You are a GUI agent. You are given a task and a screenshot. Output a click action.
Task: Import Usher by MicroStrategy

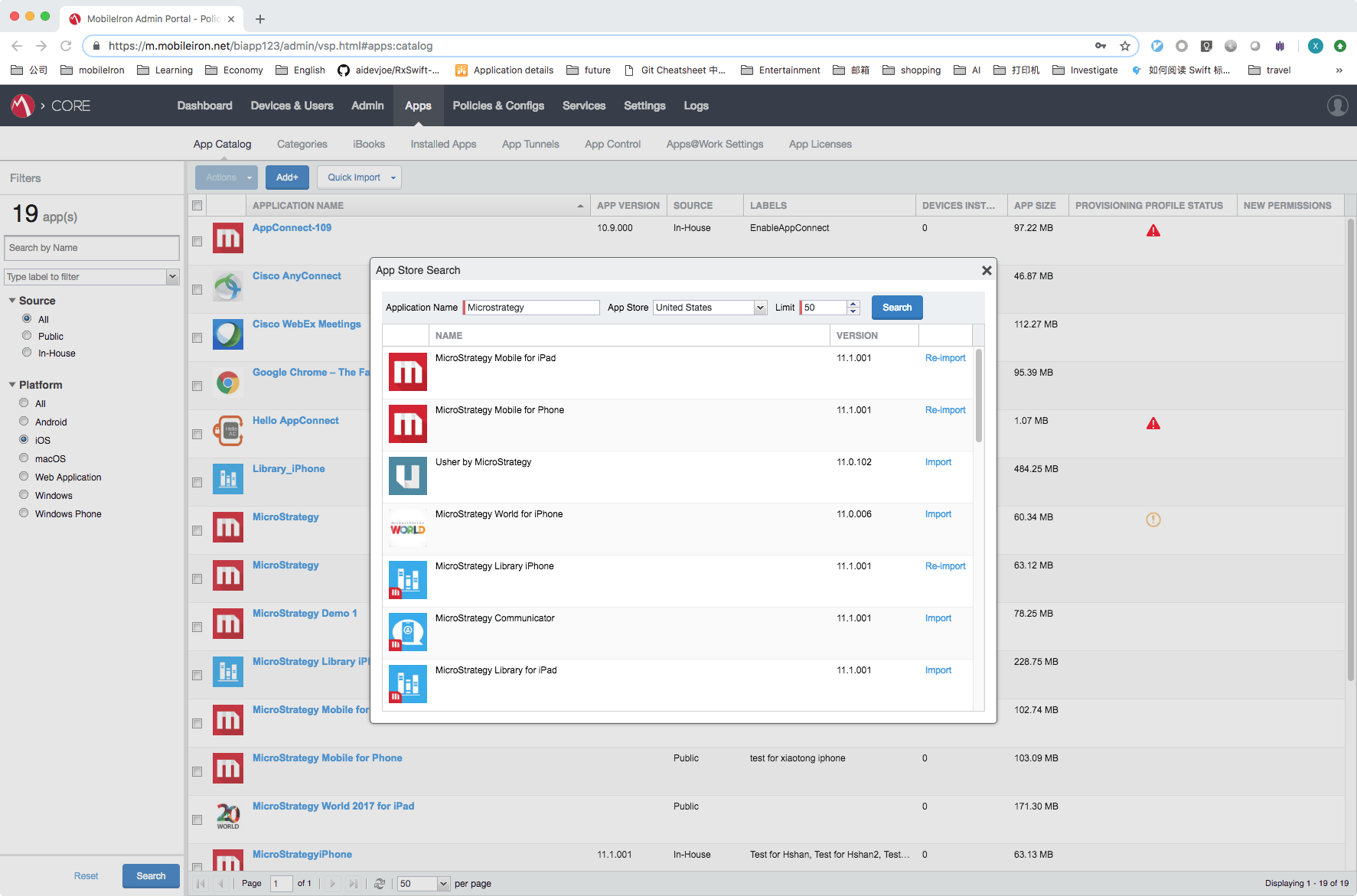pos(938,462)
